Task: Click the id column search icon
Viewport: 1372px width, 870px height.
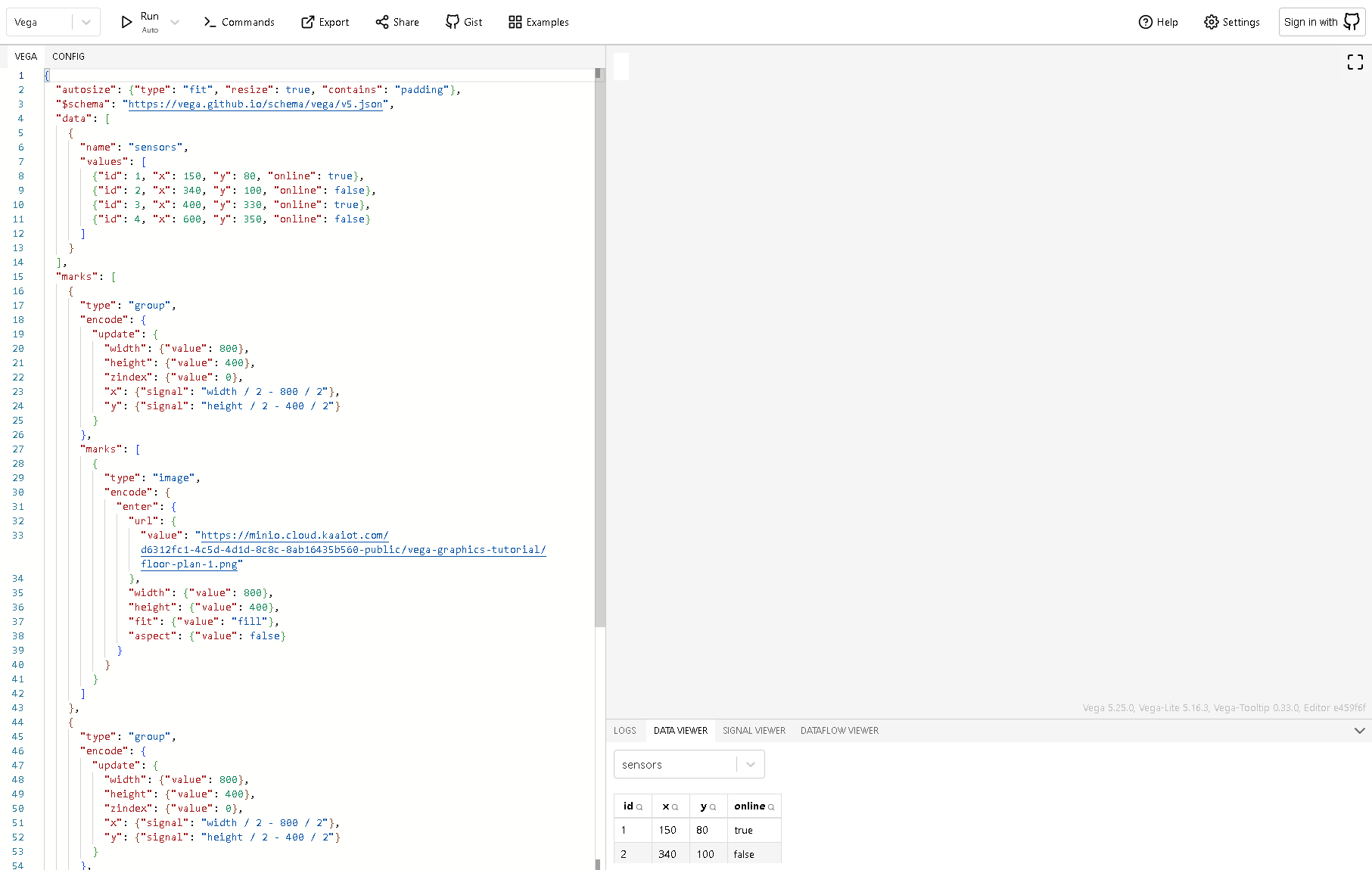Action: click(639, 807)
